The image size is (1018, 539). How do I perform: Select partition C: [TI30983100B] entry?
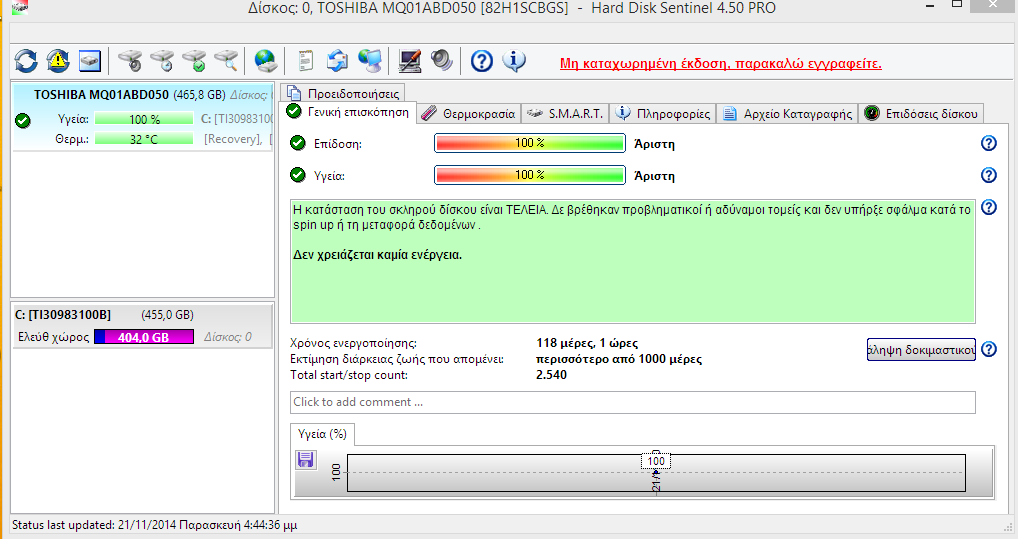point(143,326)
